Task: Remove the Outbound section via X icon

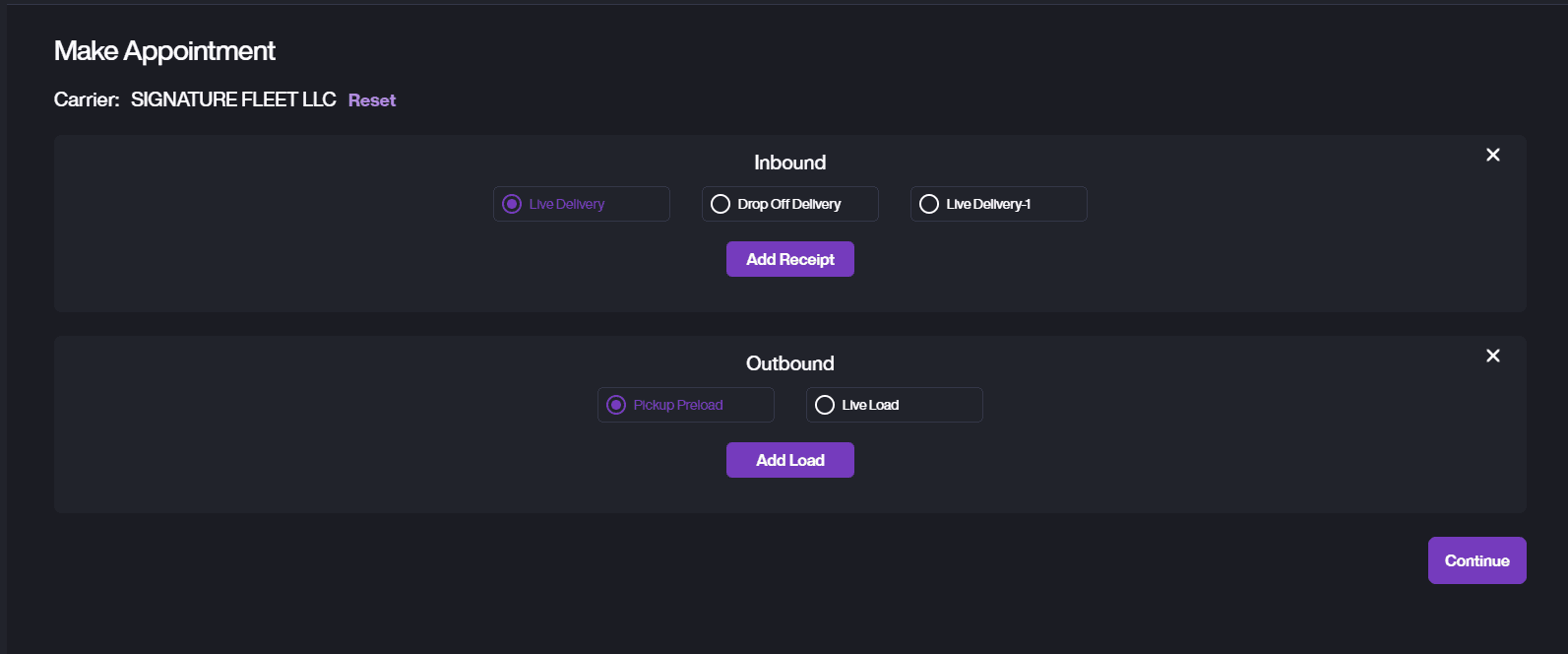Action: click(x=1492, y=356)
